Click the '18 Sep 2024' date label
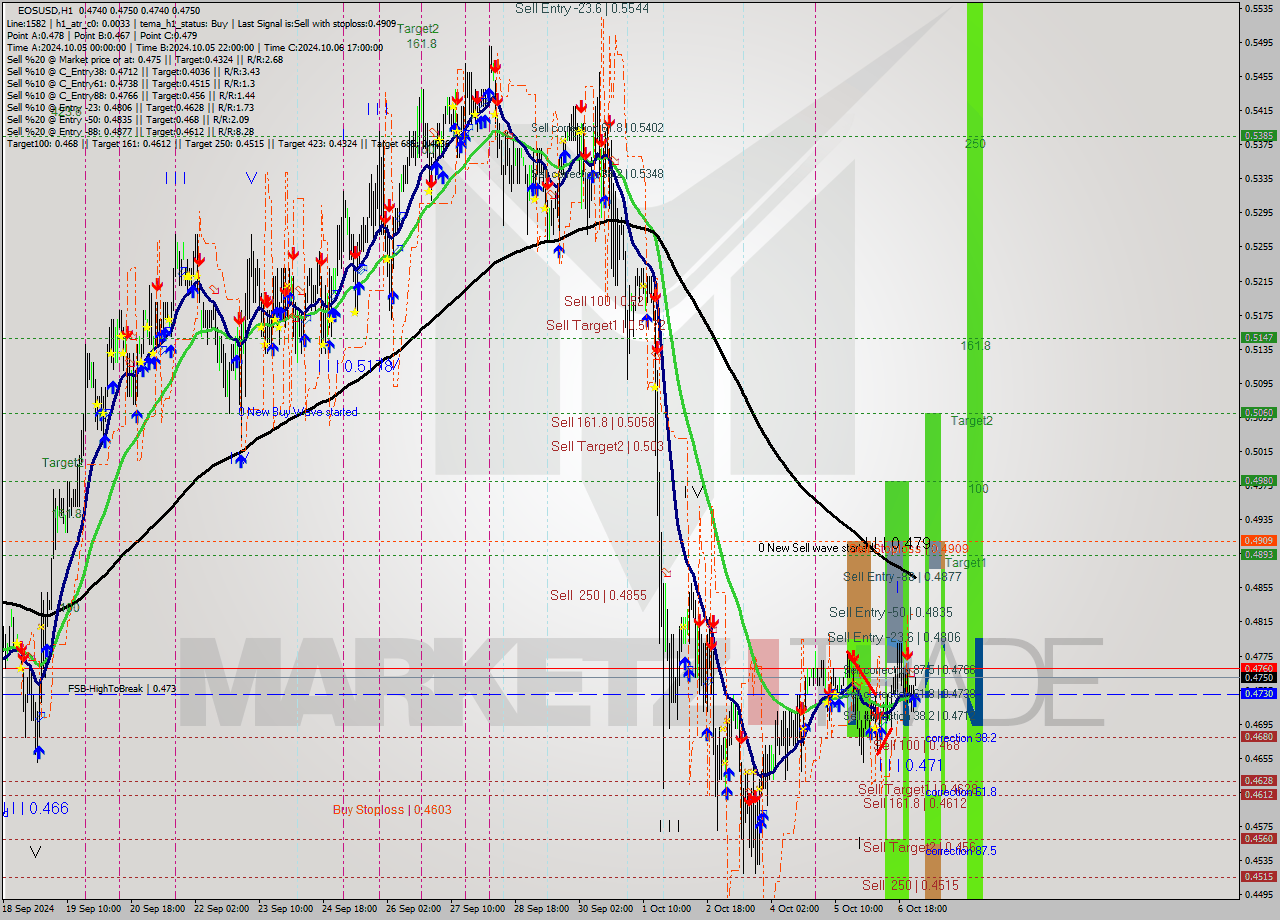This screenshot has width=1280, height=920. click(x=29, y=910)
